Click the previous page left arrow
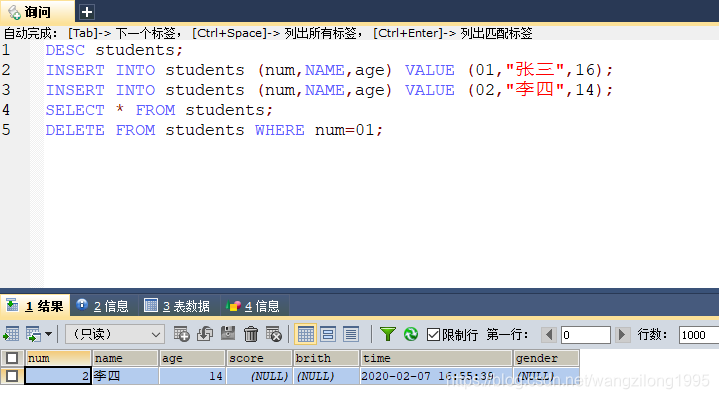This screenshot has width=719, height=399. pos(549,334)
